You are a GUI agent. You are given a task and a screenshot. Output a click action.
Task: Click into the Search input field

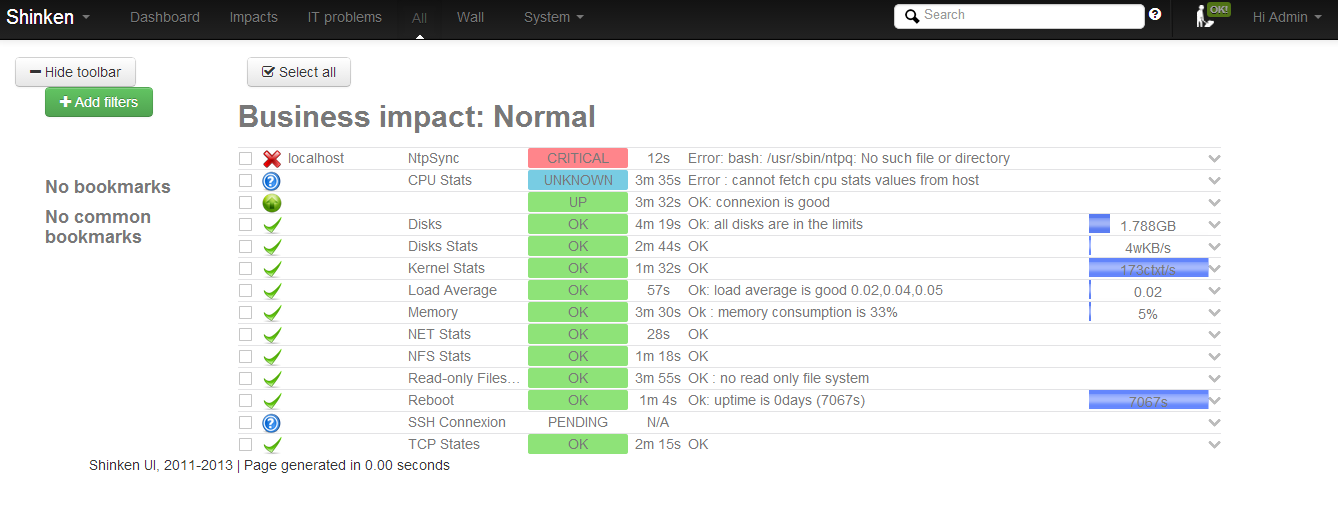pos(1019,16)
